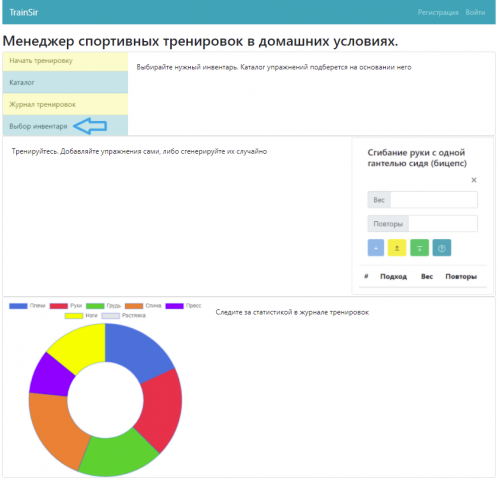The width and height of the screenshot is (498, 480).
Task: Toggle the Плечи legend swatch
Action: tap(18, 306)
